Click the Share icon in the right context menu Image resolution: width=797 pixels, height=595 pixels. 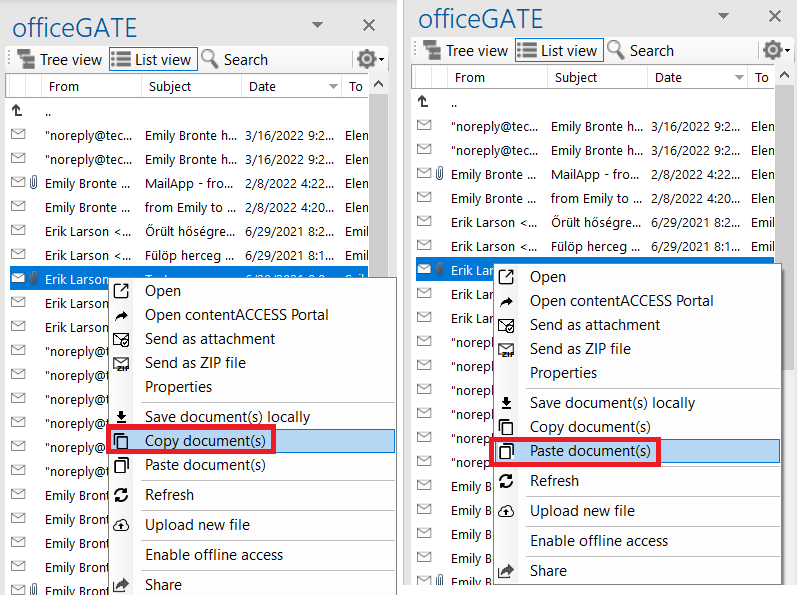(x=506, y=571)
